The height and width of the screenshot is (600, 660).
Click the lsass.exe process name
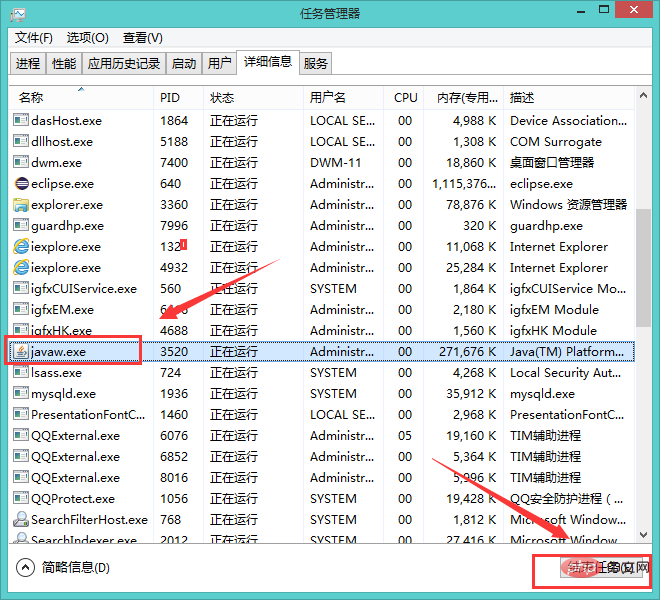click(x=56, y=373)
